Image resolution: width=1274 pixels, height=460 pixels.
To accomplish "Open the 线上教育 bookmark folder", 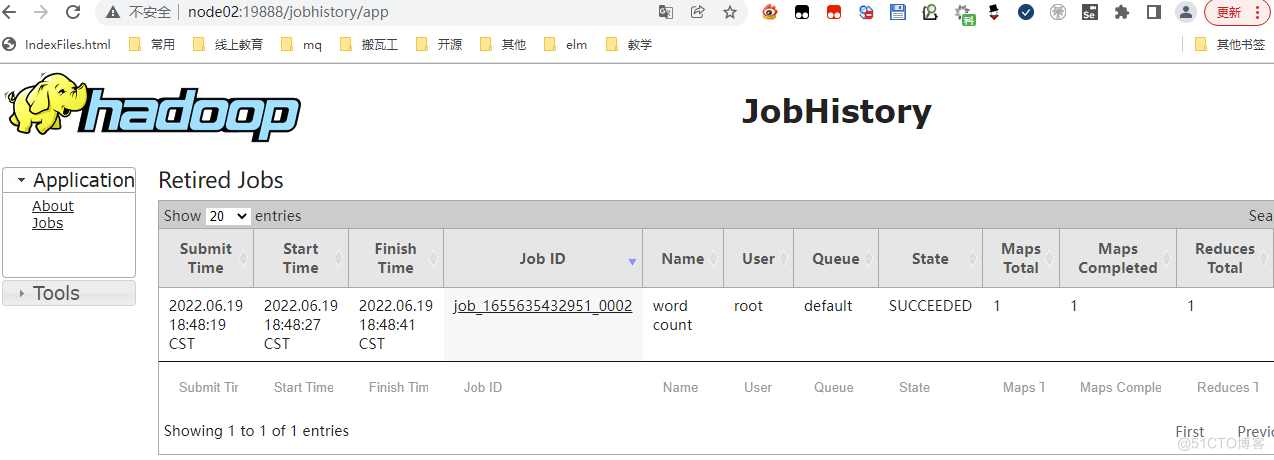I will click(x=228, y=44).
